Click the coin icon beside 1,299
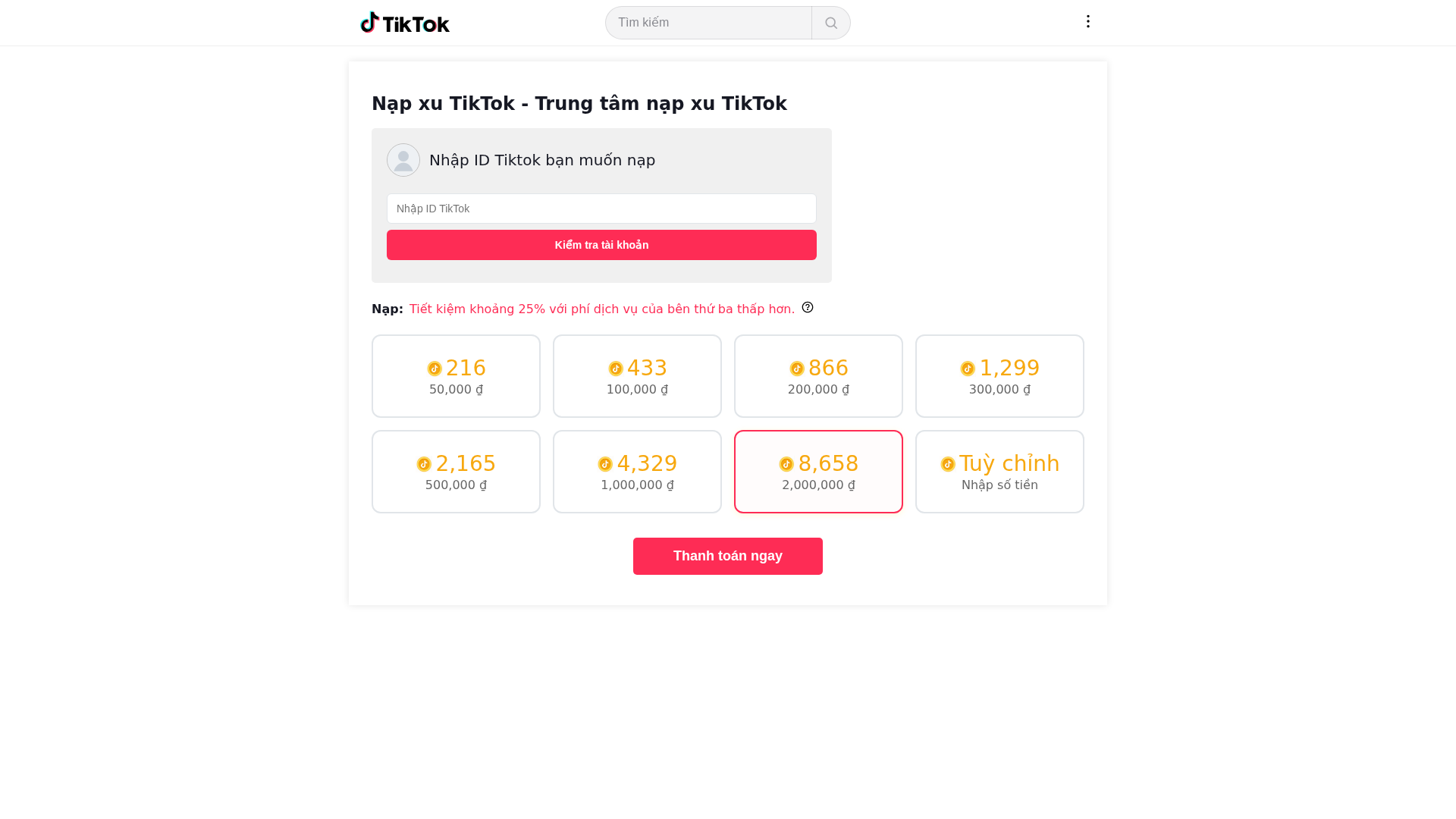This screenshot has width=1456, height=819. tap(968, 369)
